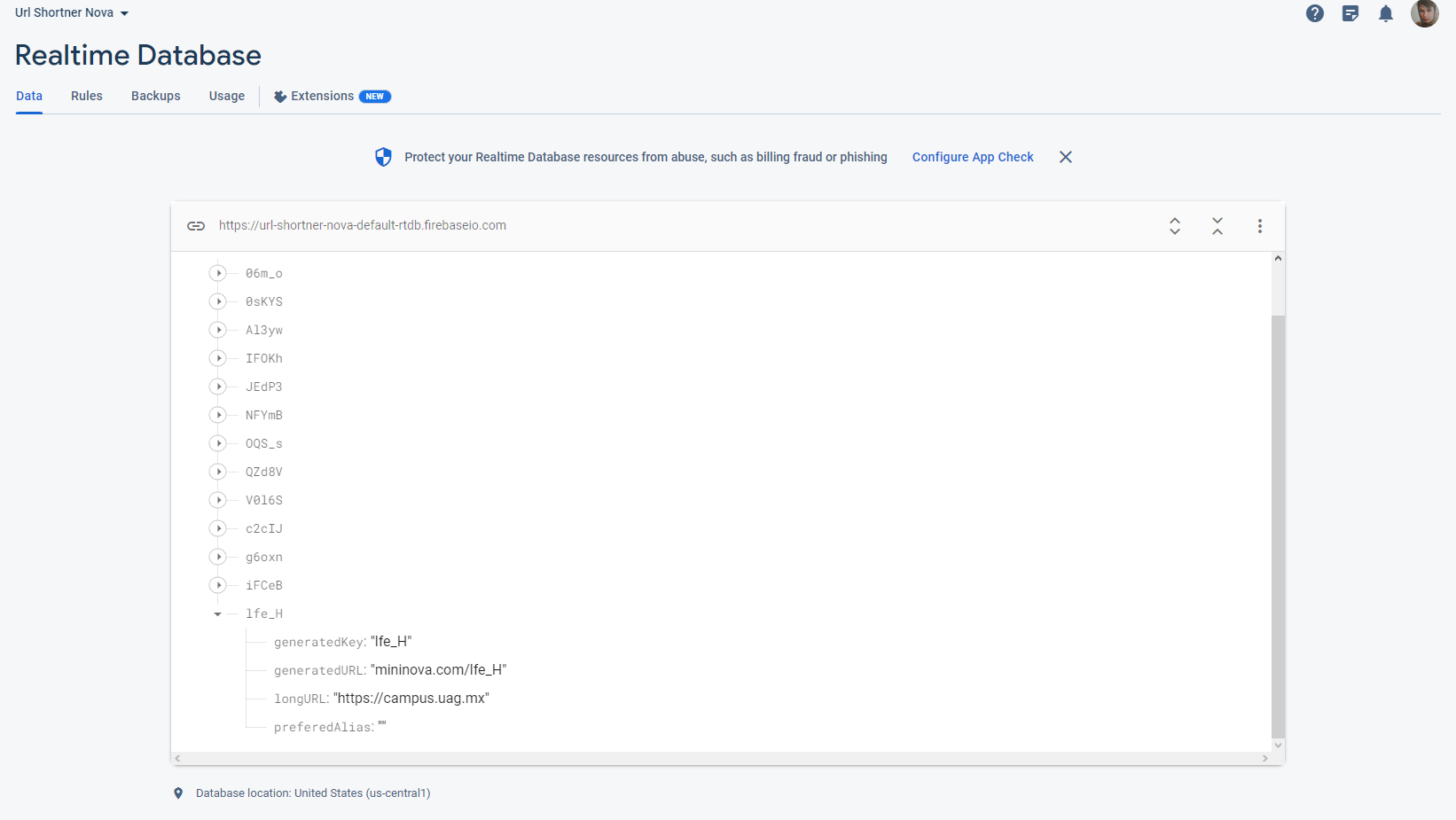Click the database location pin icon

(178, 793)
